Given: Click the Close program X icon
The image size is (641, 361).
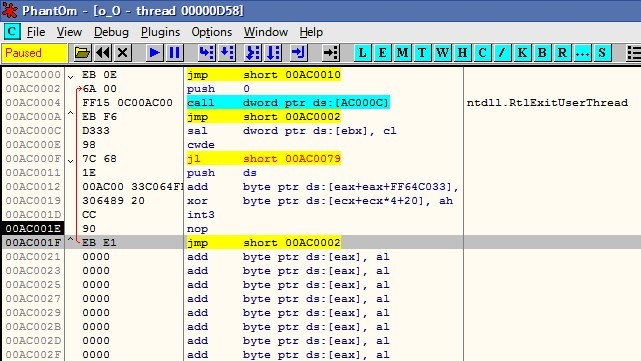Looking at the screenshot, I should tap(122, 53).
